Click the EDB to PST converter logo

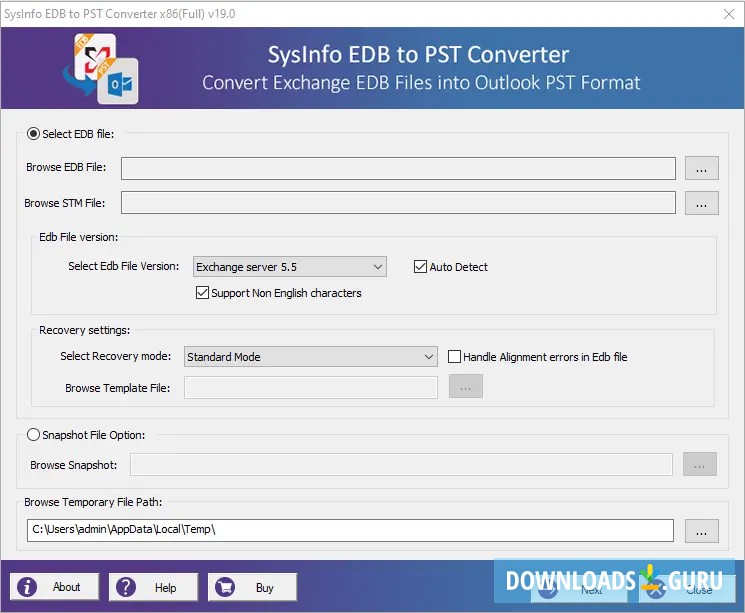[x=101, y=68]
